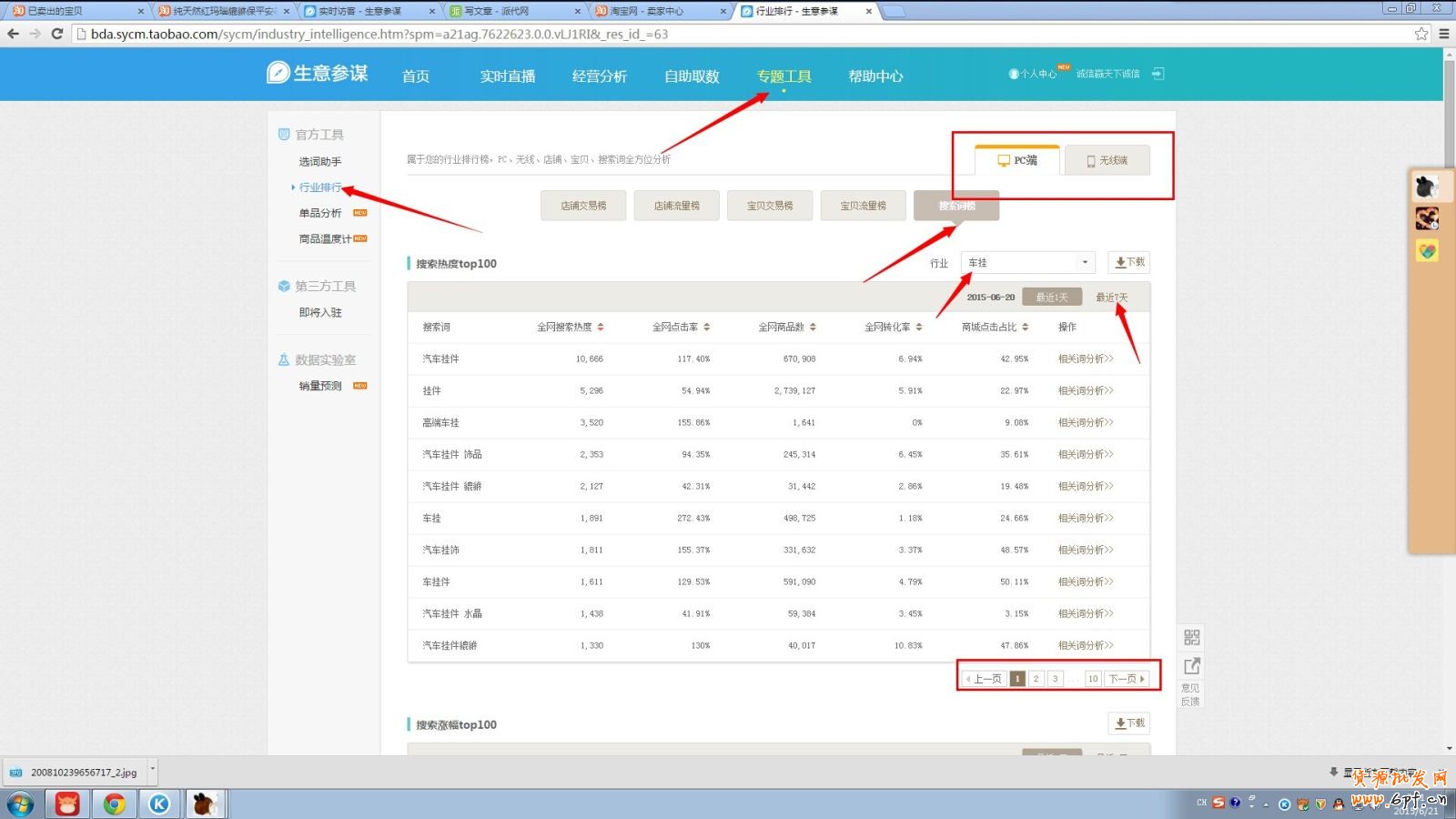
Task: Open the Chrome menu hamburger icon
Action: coord(1443,34)
